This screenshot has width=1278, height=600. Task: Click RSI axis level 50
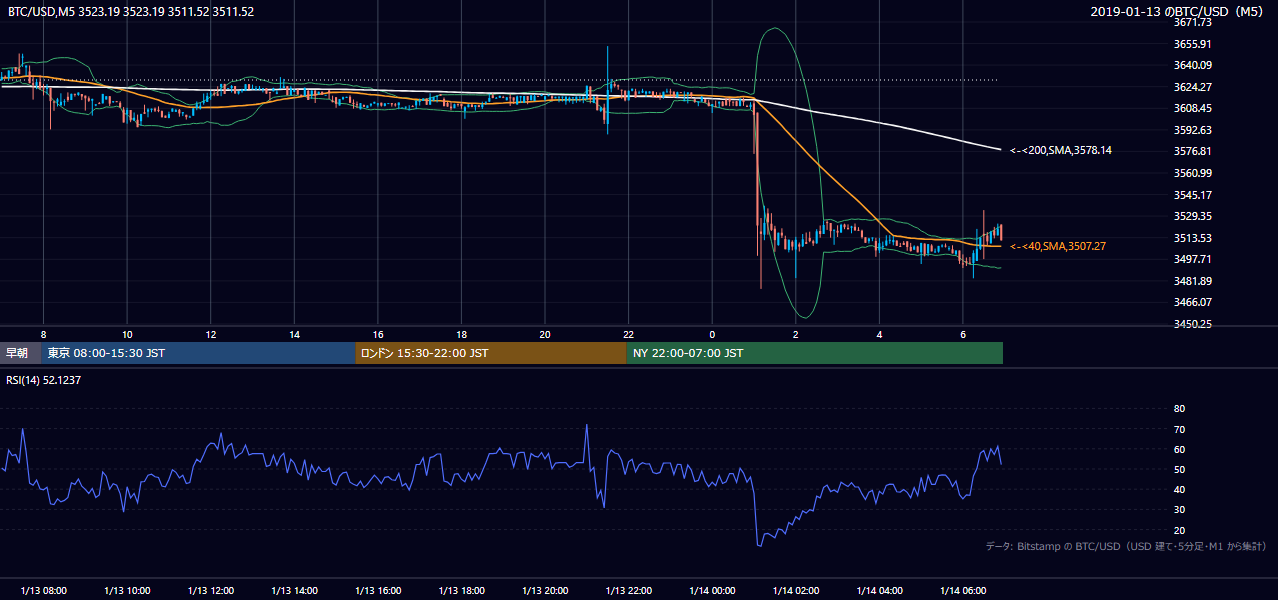[1179, 469]
